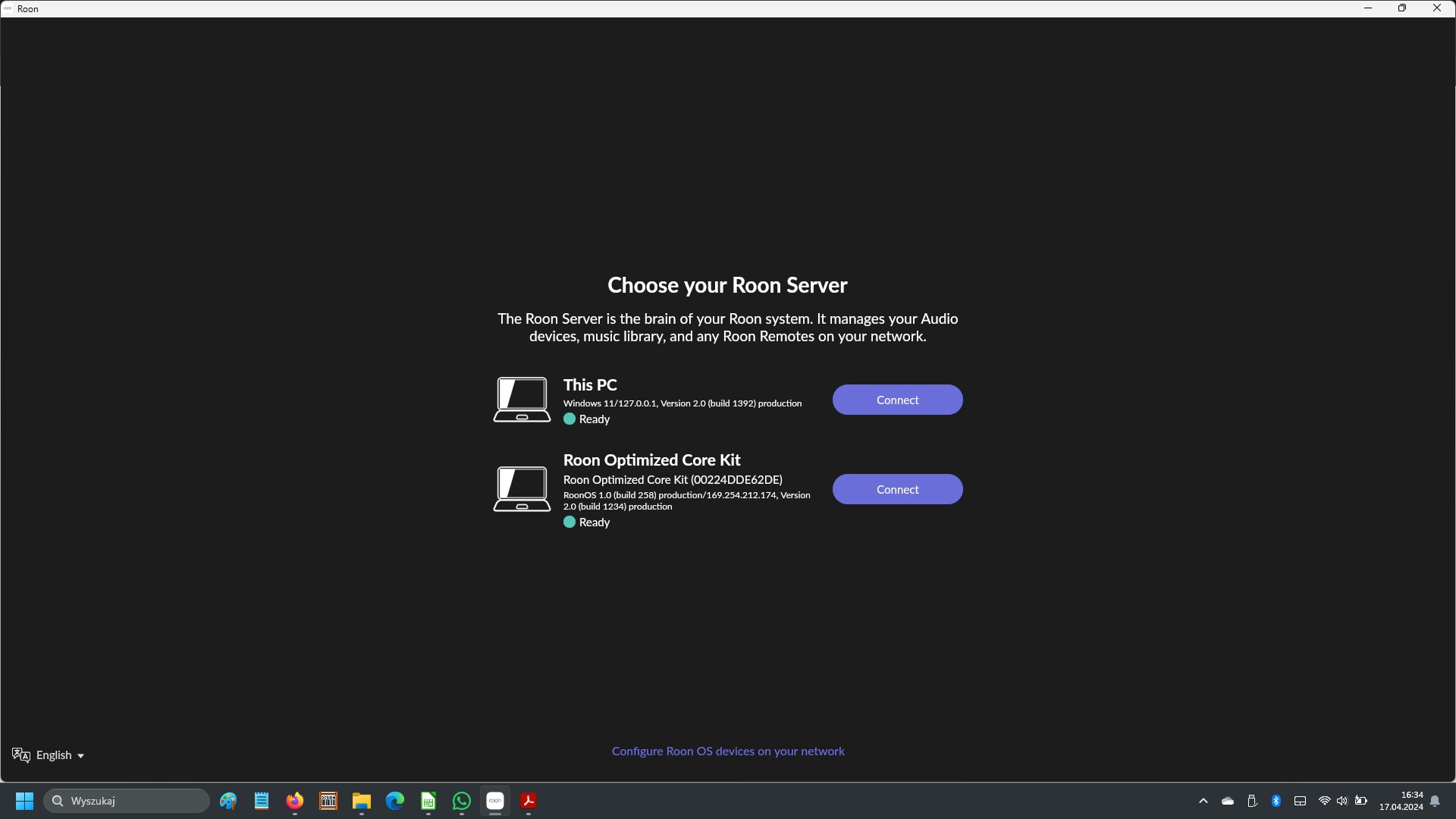Connect to Roon Optimized Core Kit server
The width and height of the screenshot is (1456, 819).
pyautogui.click(x=897, y=489)
